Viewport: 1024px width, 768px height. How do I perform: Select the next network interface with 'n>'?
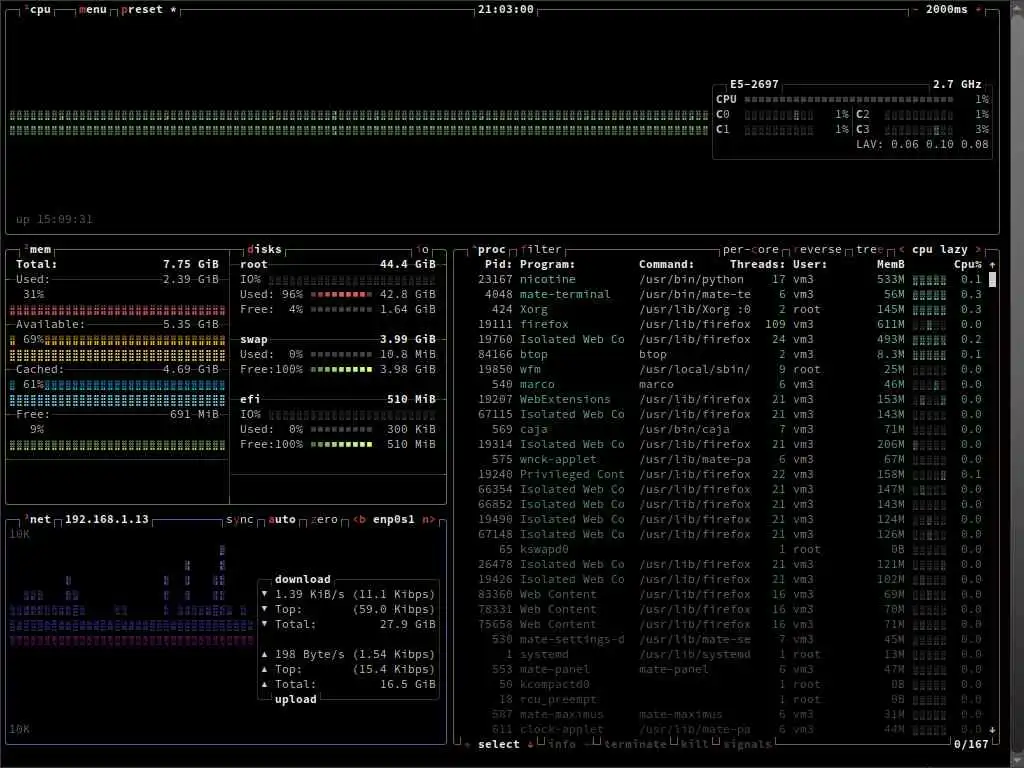[x=428, y=520]
